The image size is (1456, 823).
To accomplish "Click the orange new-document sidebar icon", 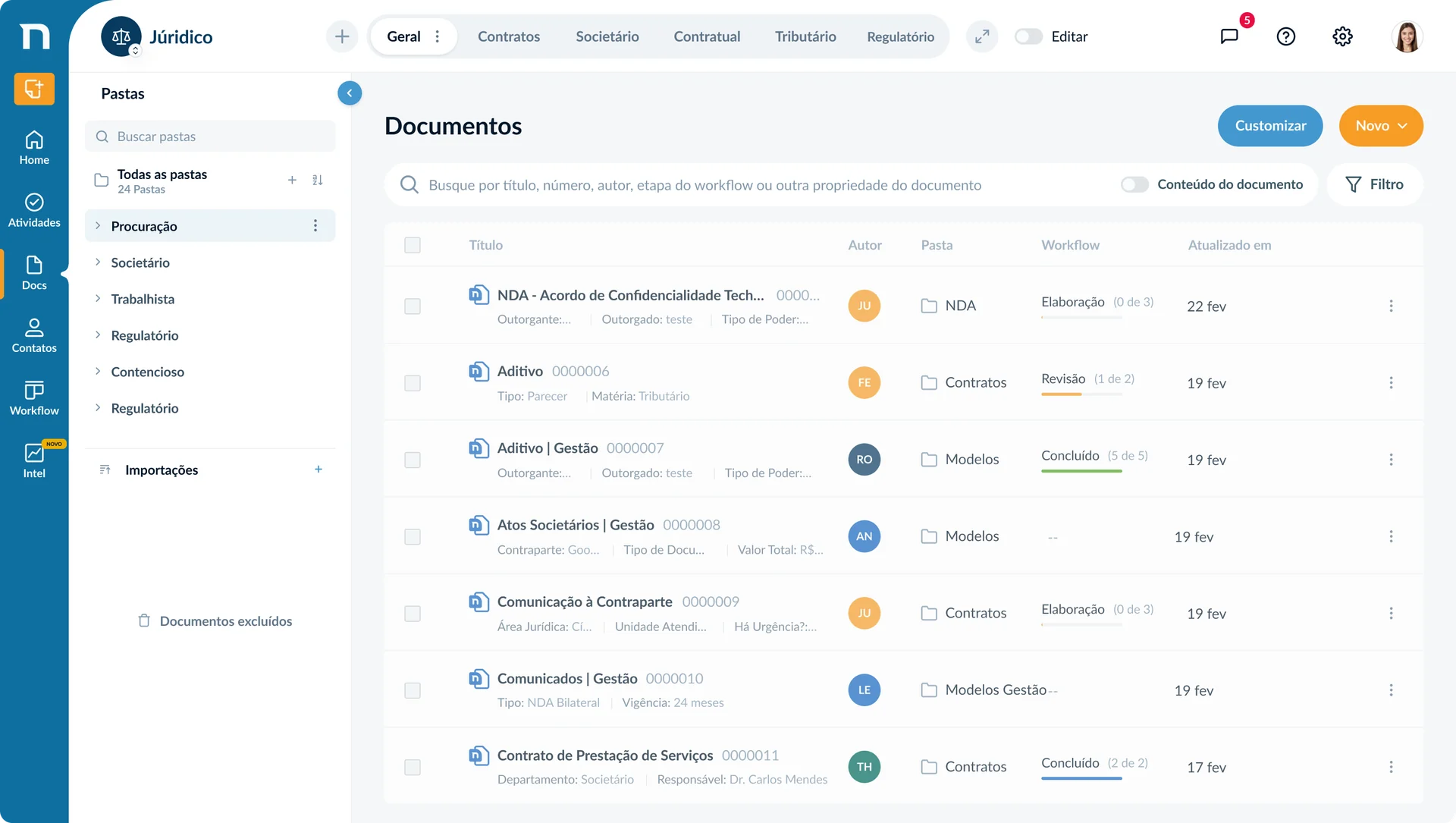I will tap(34, 89).
